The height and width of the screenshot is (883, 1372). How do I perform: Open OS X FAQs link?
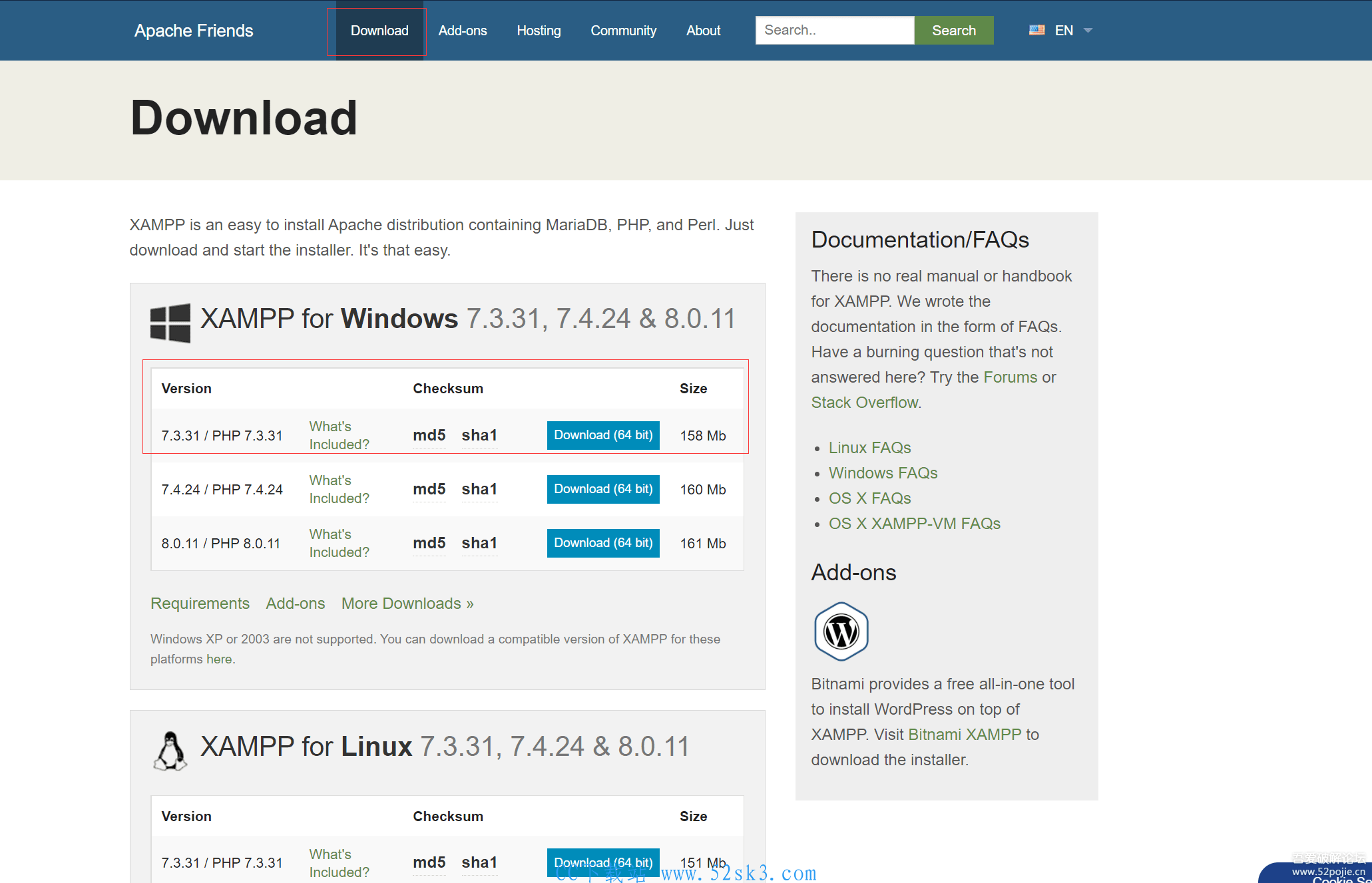point(869,498)
